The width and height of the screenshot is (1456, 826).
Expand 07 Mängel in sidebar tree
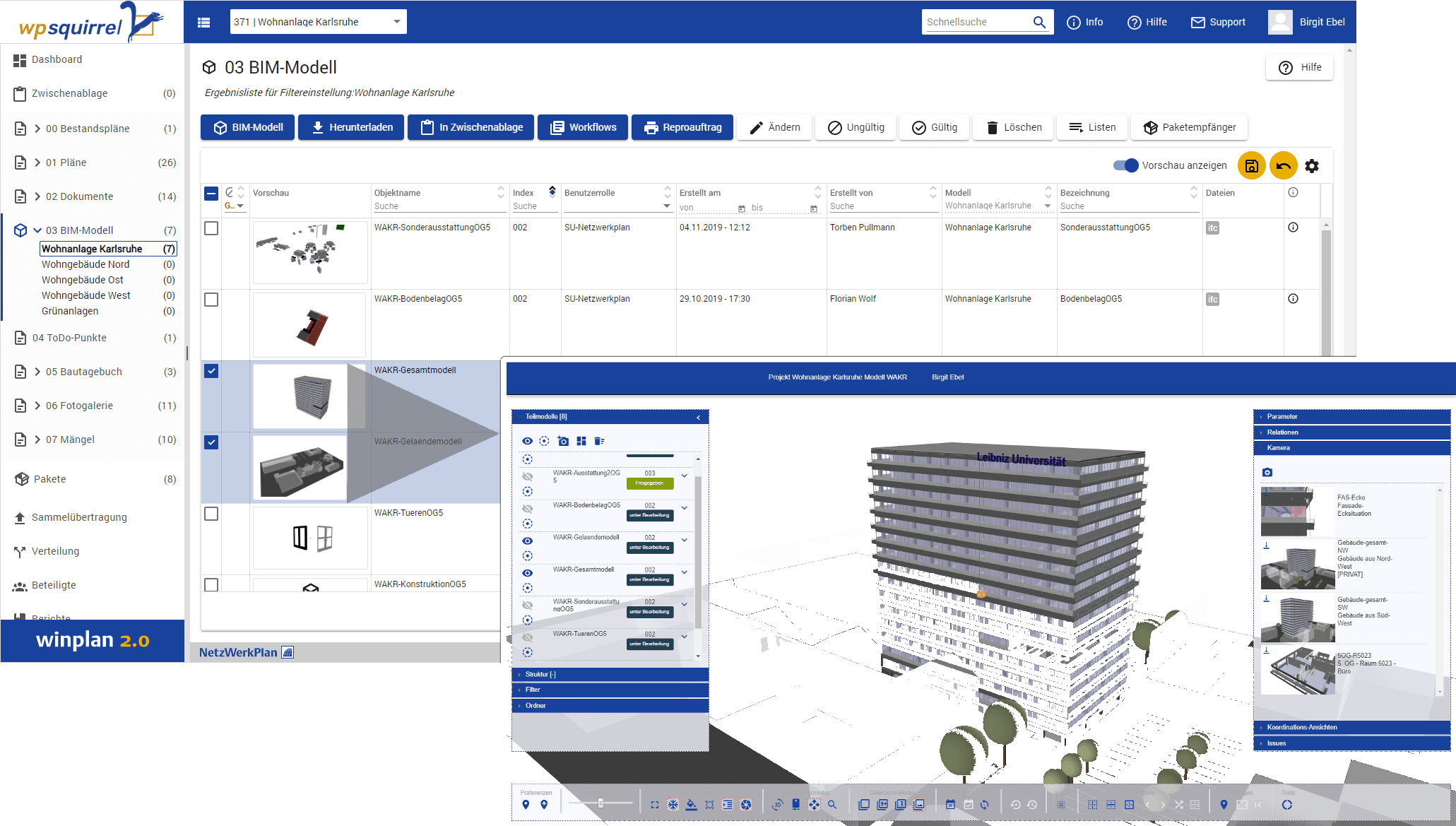tap(37, 439)
